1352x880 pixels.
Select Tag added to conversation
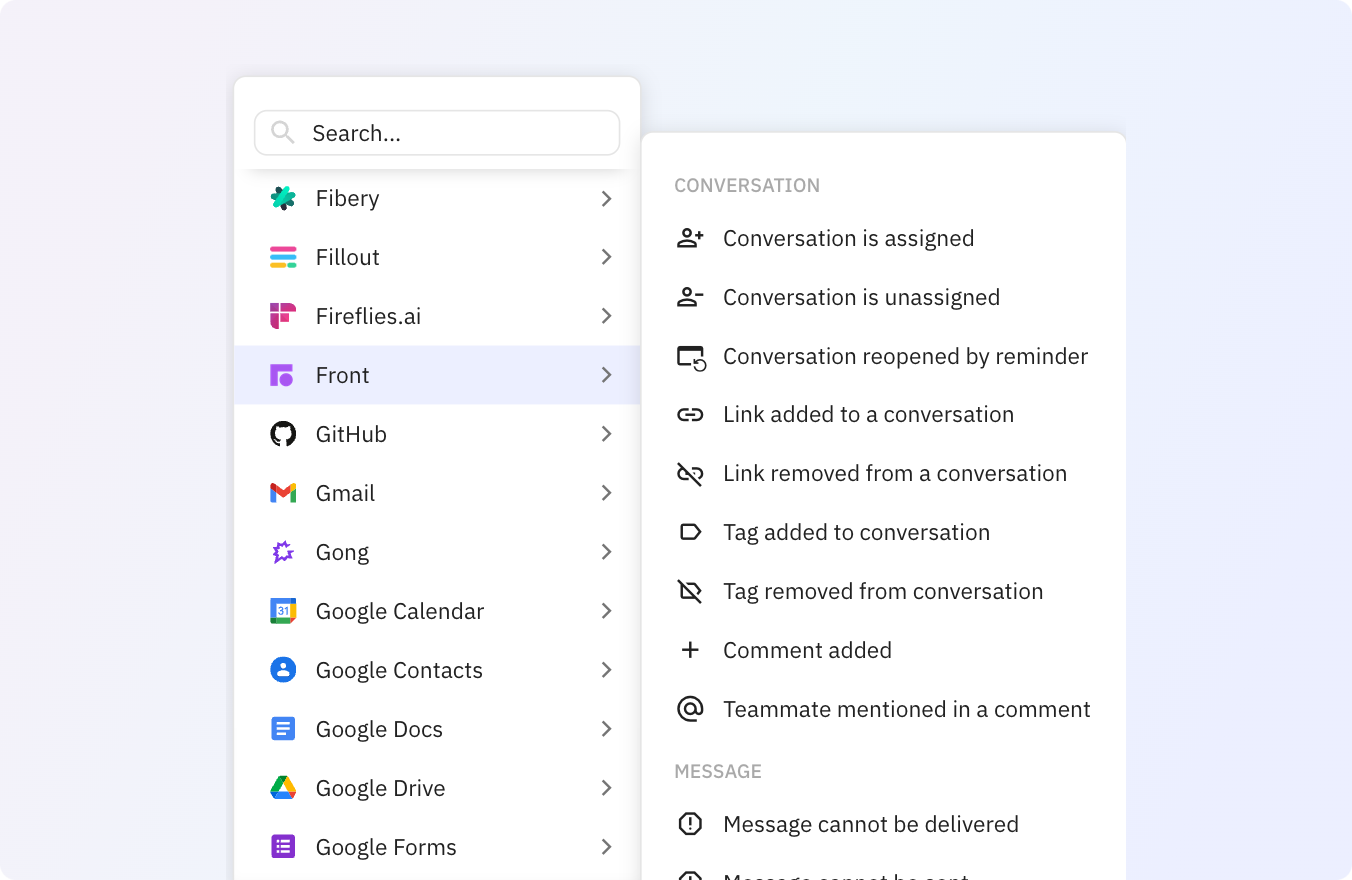856,532
